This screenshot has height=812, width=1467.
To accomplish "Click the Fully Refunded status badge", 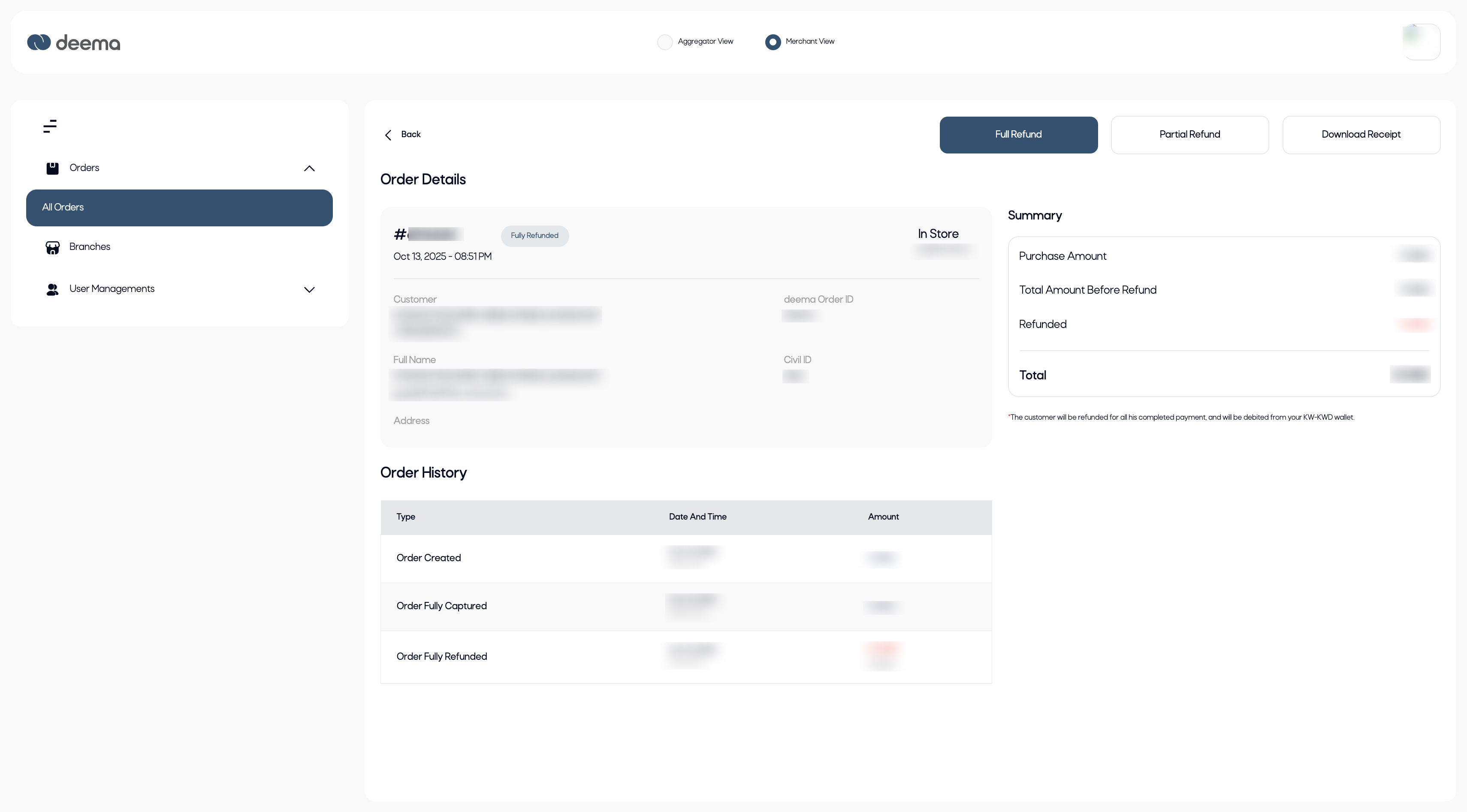I will click(534, 235).
